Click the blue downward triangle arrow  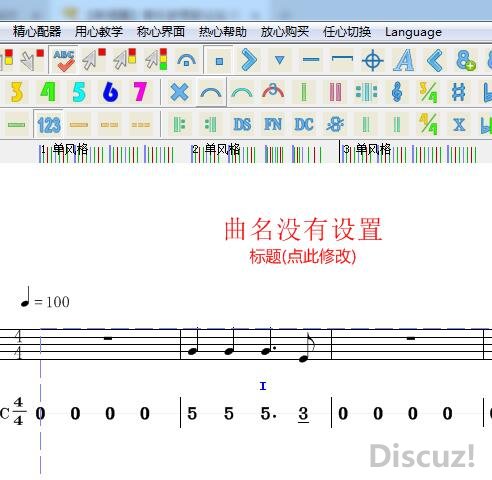[x=280, y=60]
